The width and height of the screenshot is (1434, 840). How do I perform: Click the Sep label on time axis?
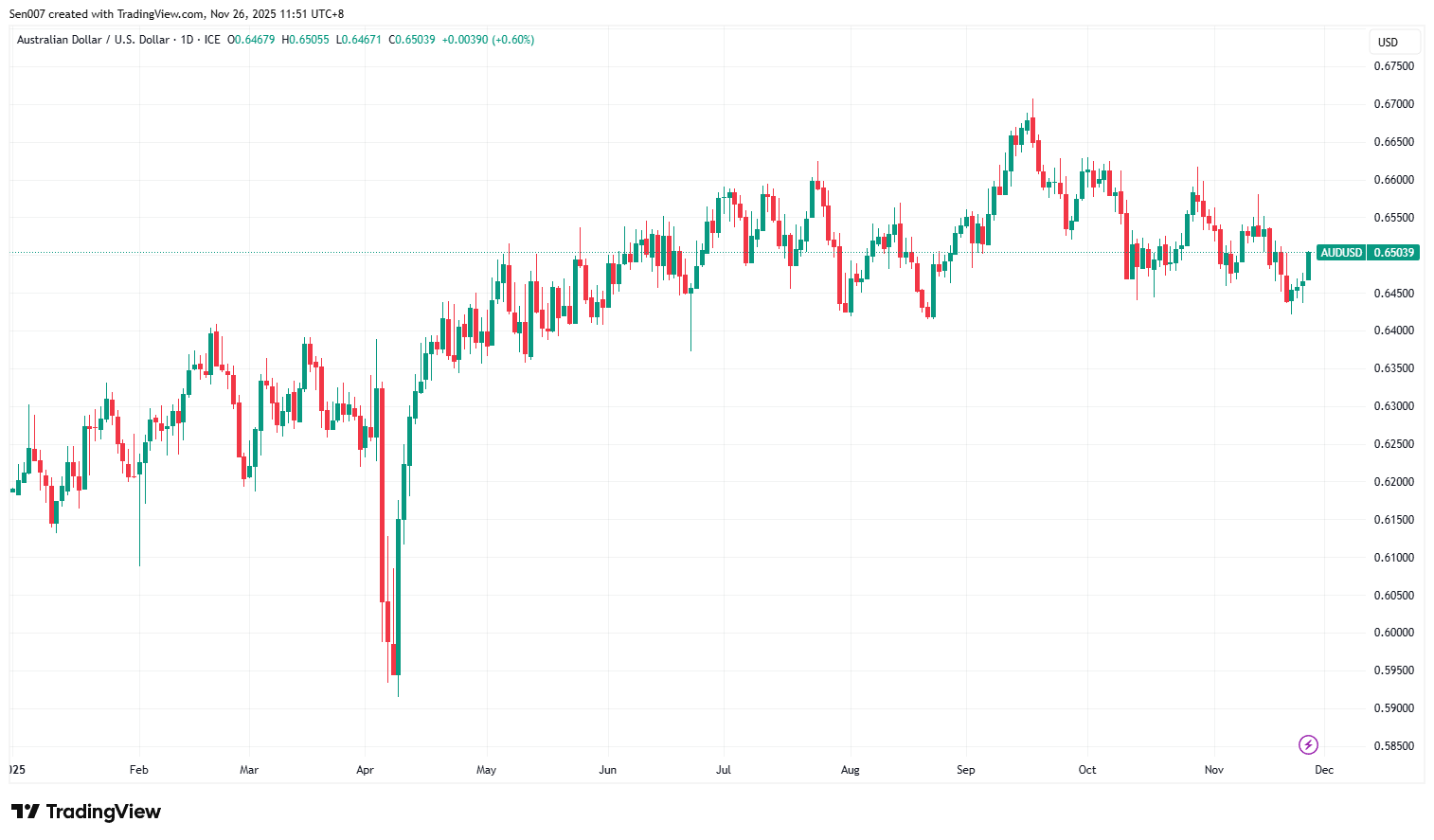tap(965, 770)
